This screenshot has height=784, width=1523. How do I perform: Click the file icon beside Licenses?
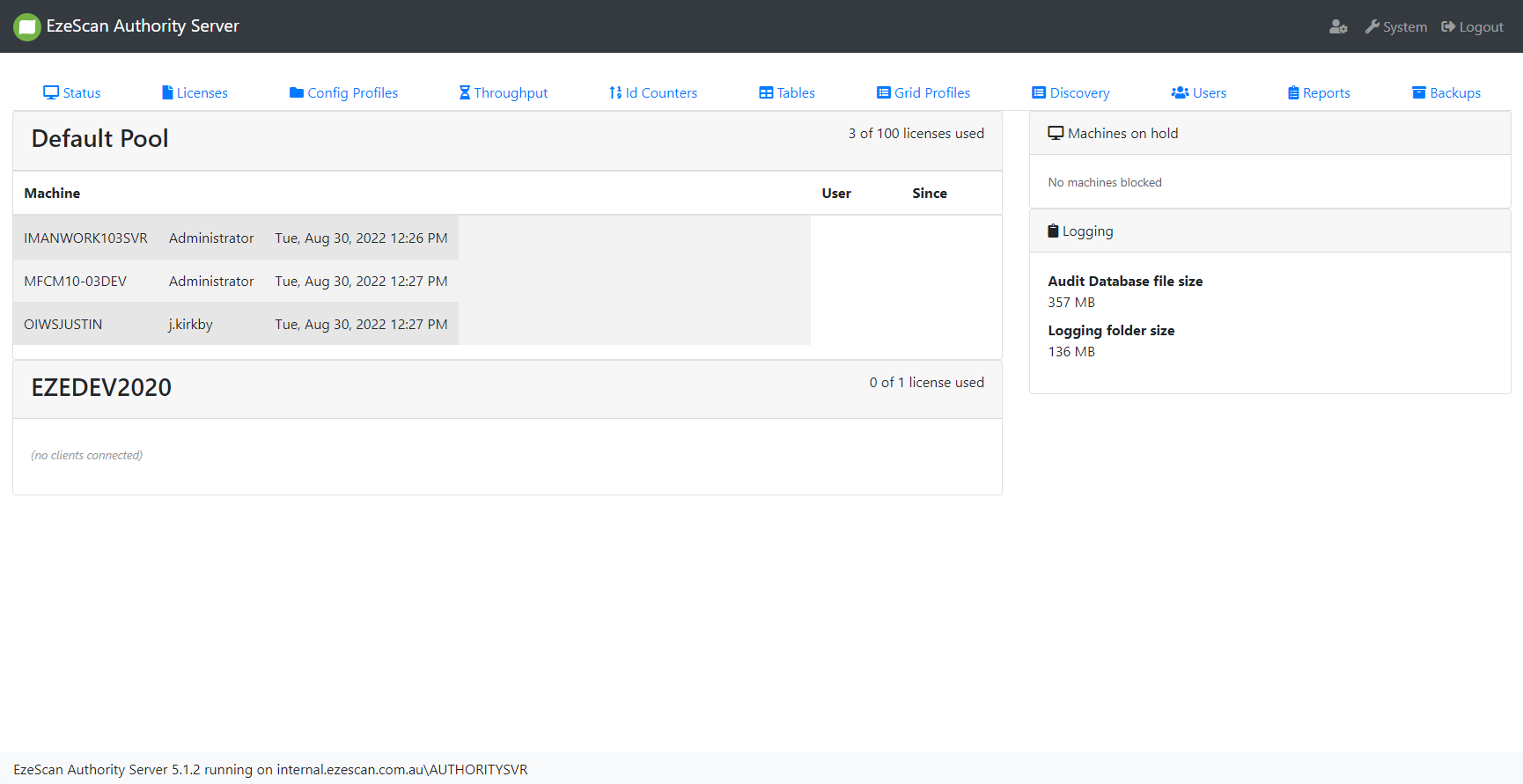167,93
